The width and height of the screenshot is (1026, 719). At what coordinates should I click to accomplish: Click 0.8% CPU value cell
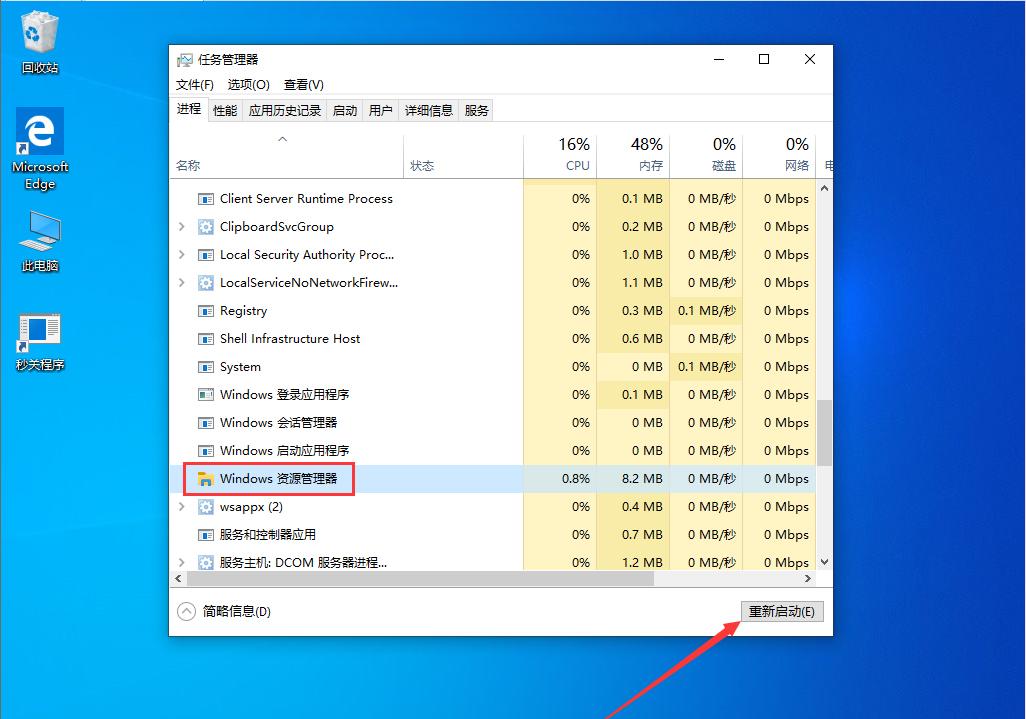tap(560, 479)
